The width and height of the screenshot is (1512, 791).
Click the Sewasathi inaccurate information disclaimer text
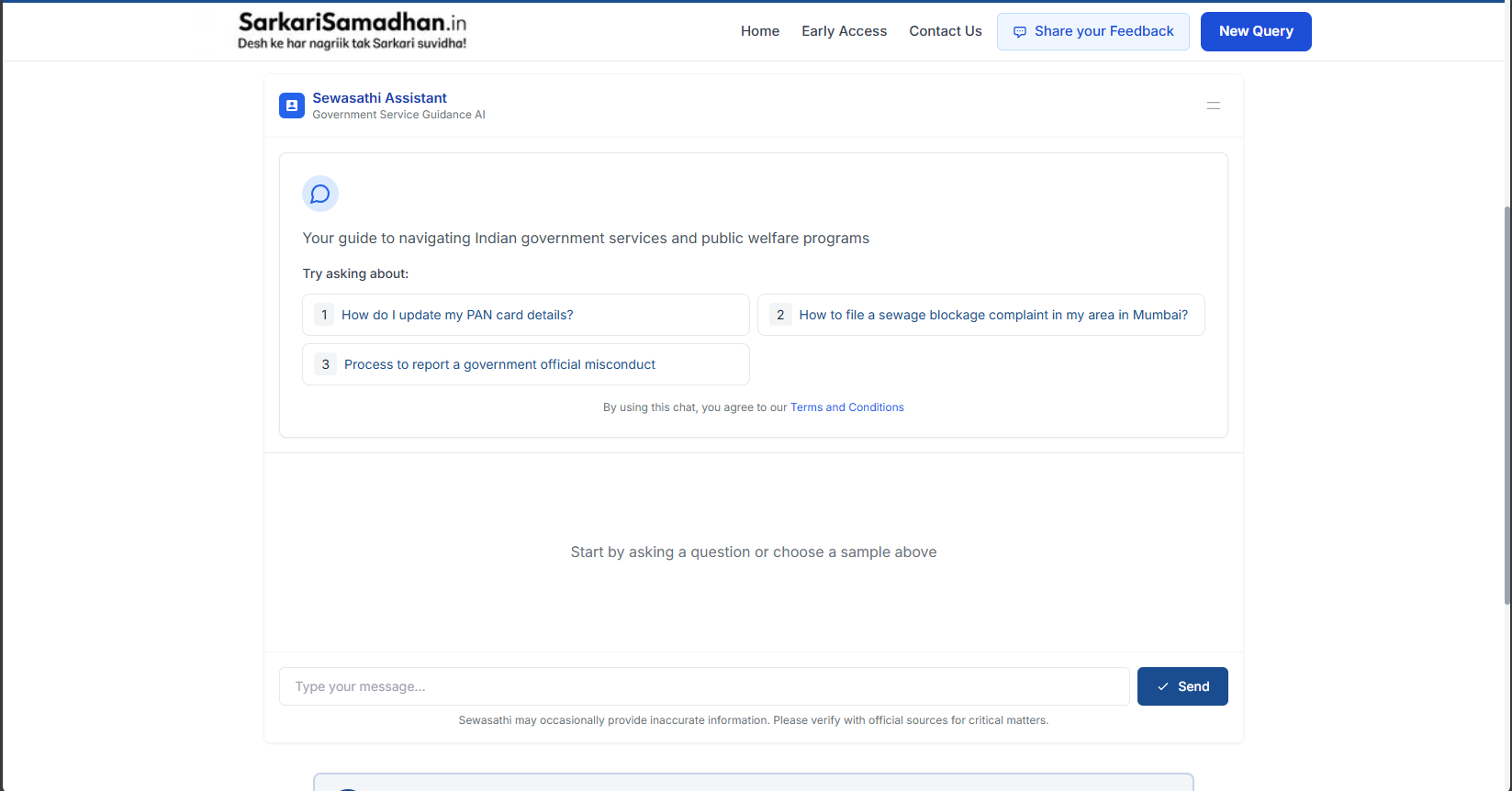pyautogui.click(x=754, y=720)
